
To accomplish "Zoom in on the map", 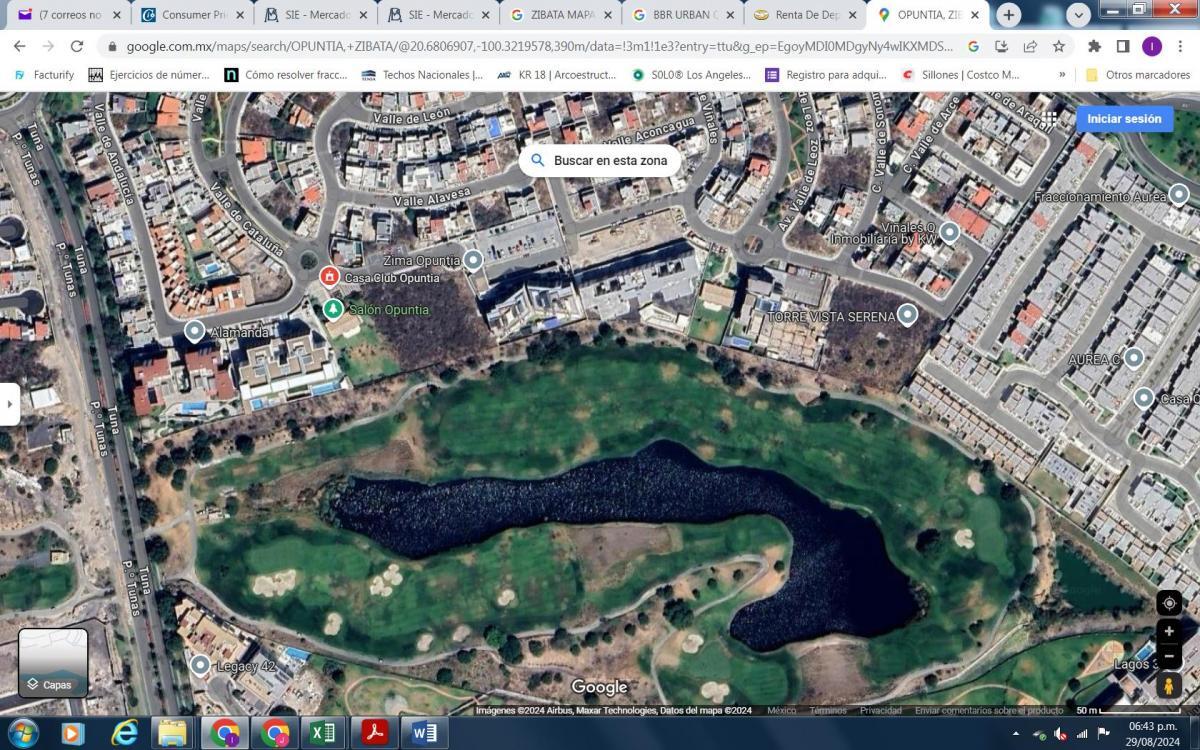I will tap(1169, 632).
